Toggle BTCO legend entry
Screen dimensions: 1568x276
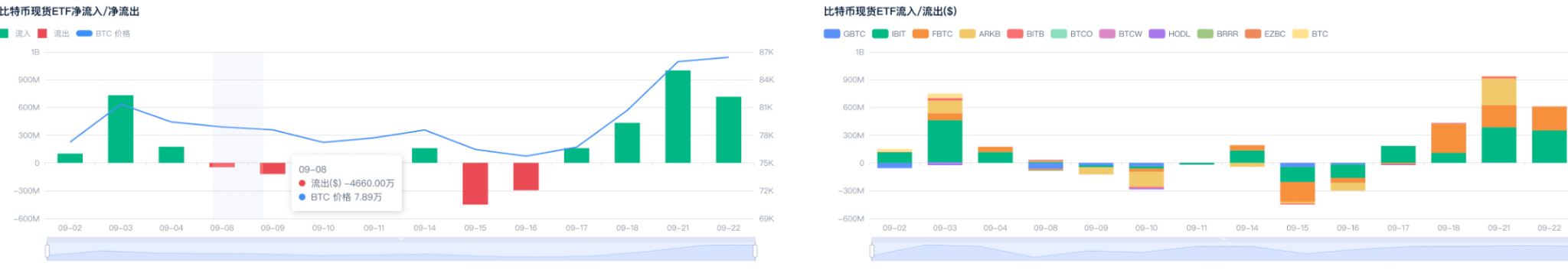(1072, 34)
